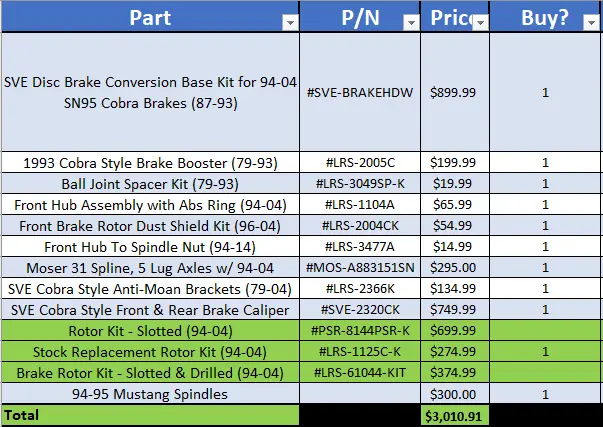Screen dimensions: 603x427
Task: Select the Front Hub Assembly with Abs Ring cell
Action: coord(150,205)
